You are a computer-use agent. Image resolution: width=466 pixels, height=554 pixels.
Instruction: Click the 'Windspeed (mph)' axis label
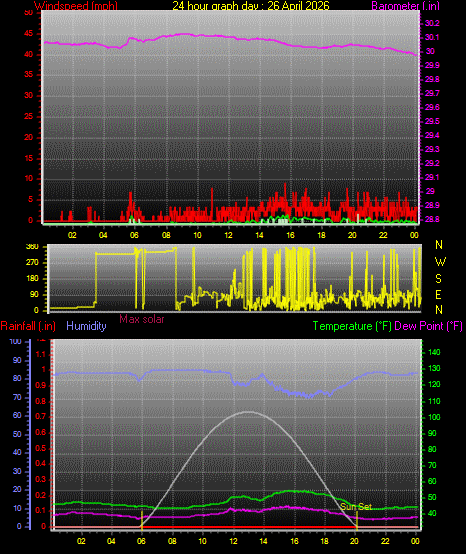[x=76, y=6]
